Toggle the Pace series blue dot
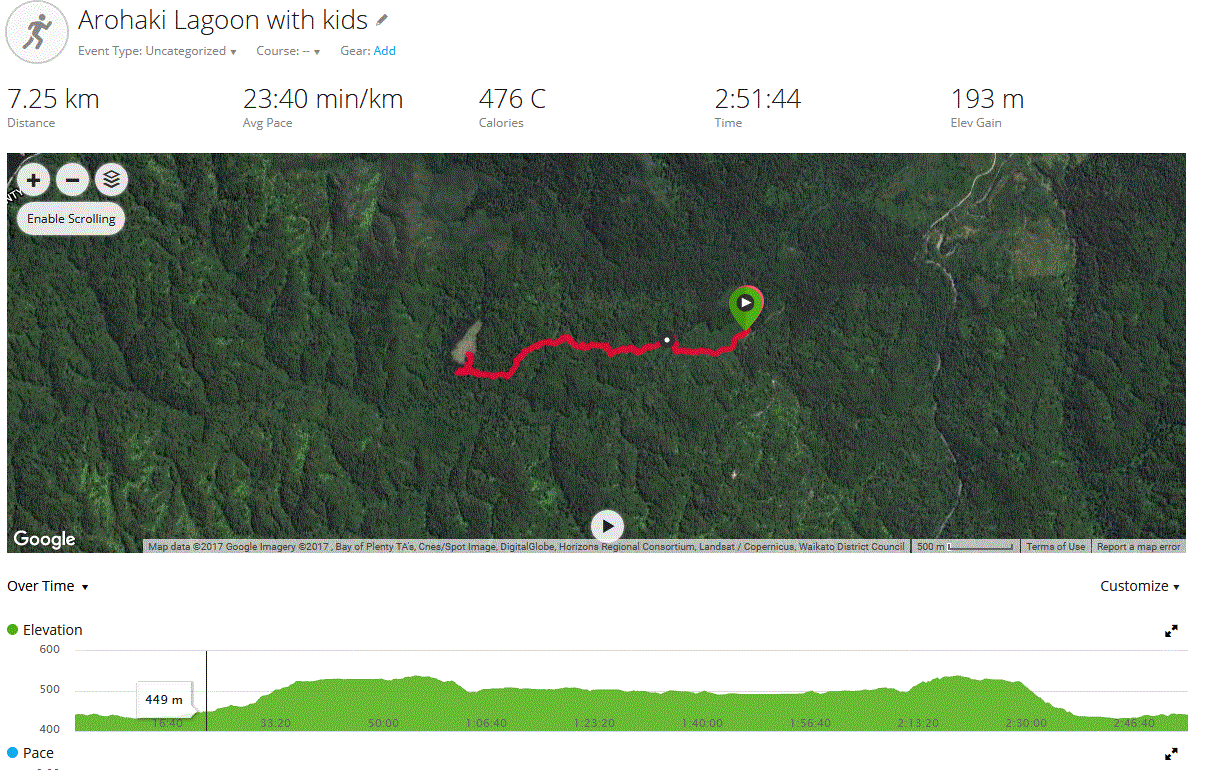Viewport: 1215px width, 770px height. point(13,753)
